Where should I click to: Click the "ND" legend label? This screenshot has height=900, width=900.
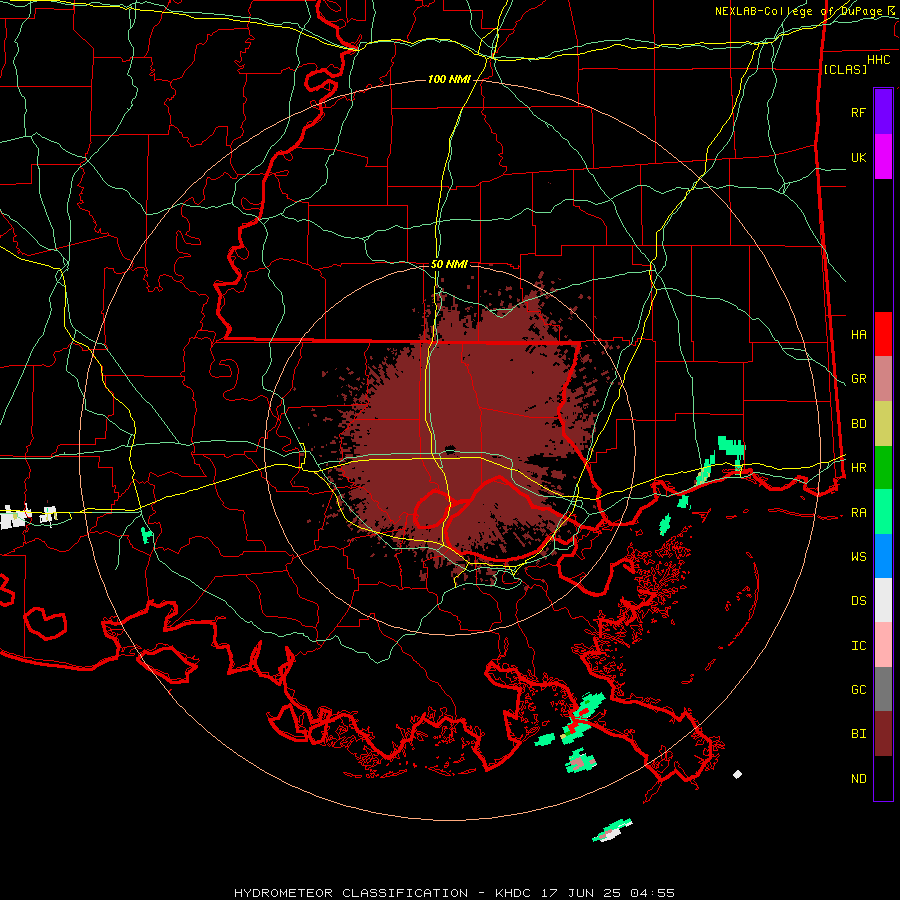pos(858,779)
